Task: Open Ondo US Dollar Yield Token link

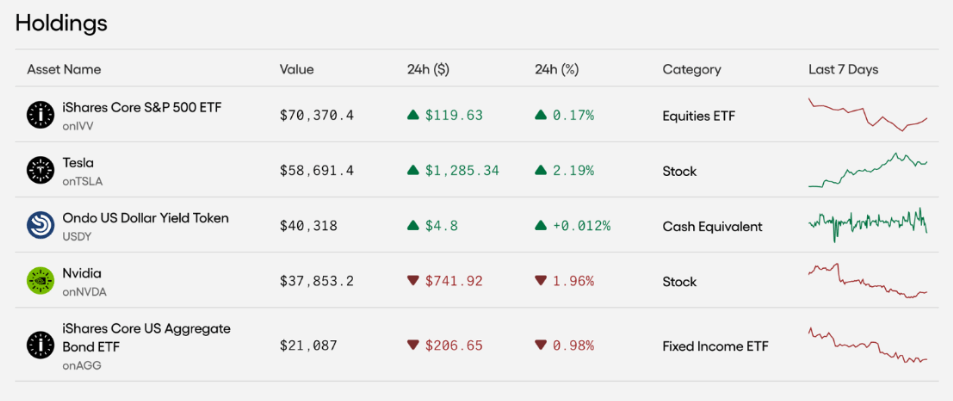Action: 145,218
